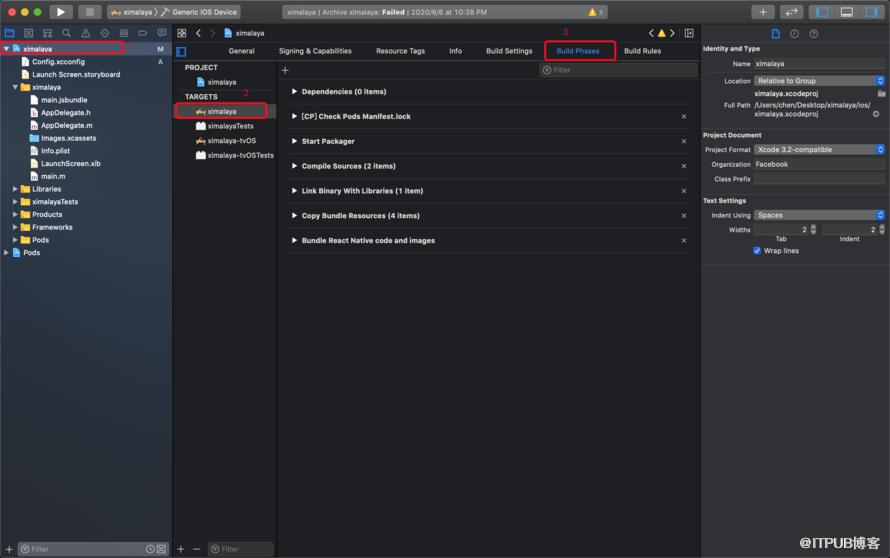Click the add editor on right icon

coord(689,33)
